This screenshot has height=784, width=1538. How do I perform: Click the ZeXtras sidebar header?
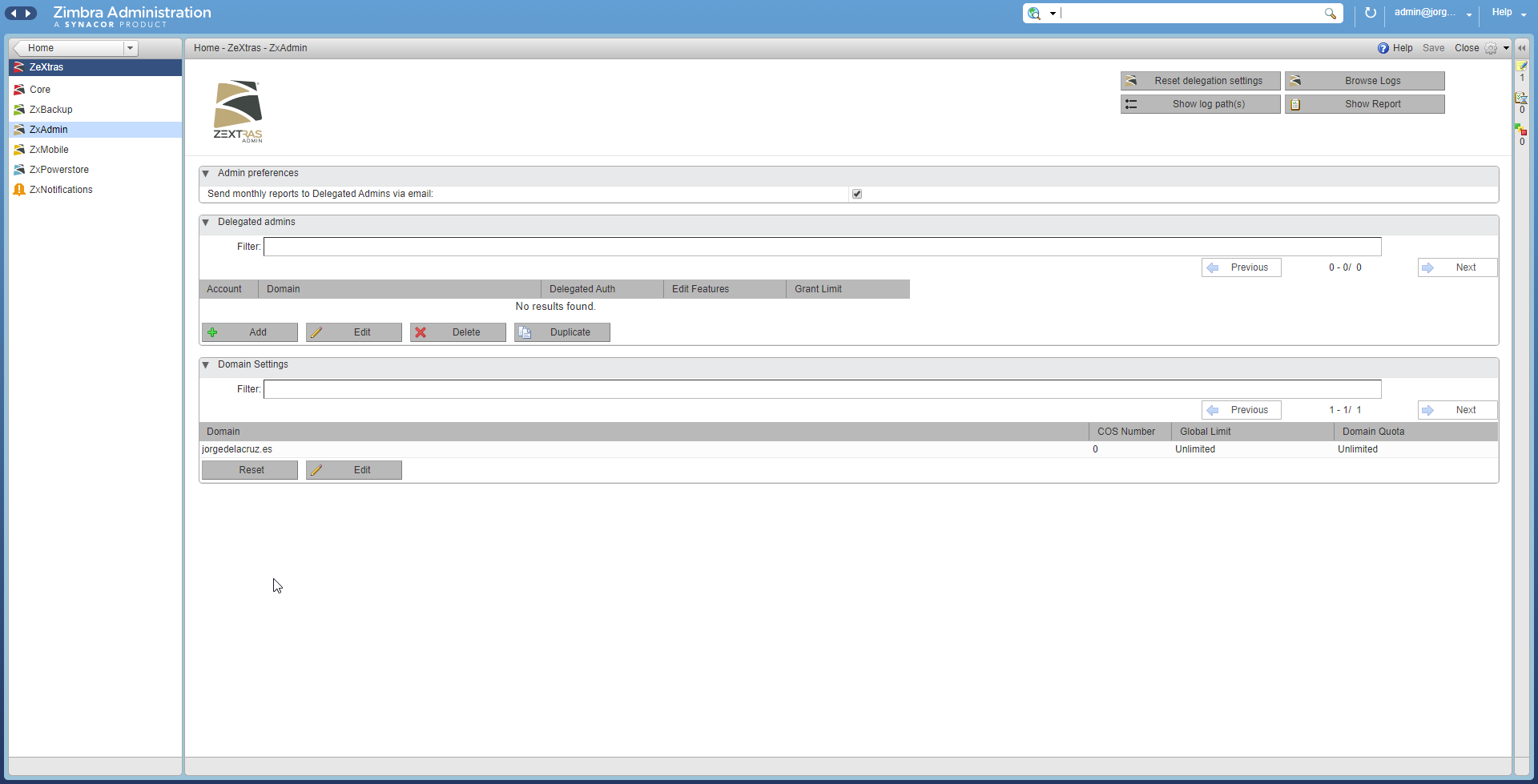click(x=95, y=67)
